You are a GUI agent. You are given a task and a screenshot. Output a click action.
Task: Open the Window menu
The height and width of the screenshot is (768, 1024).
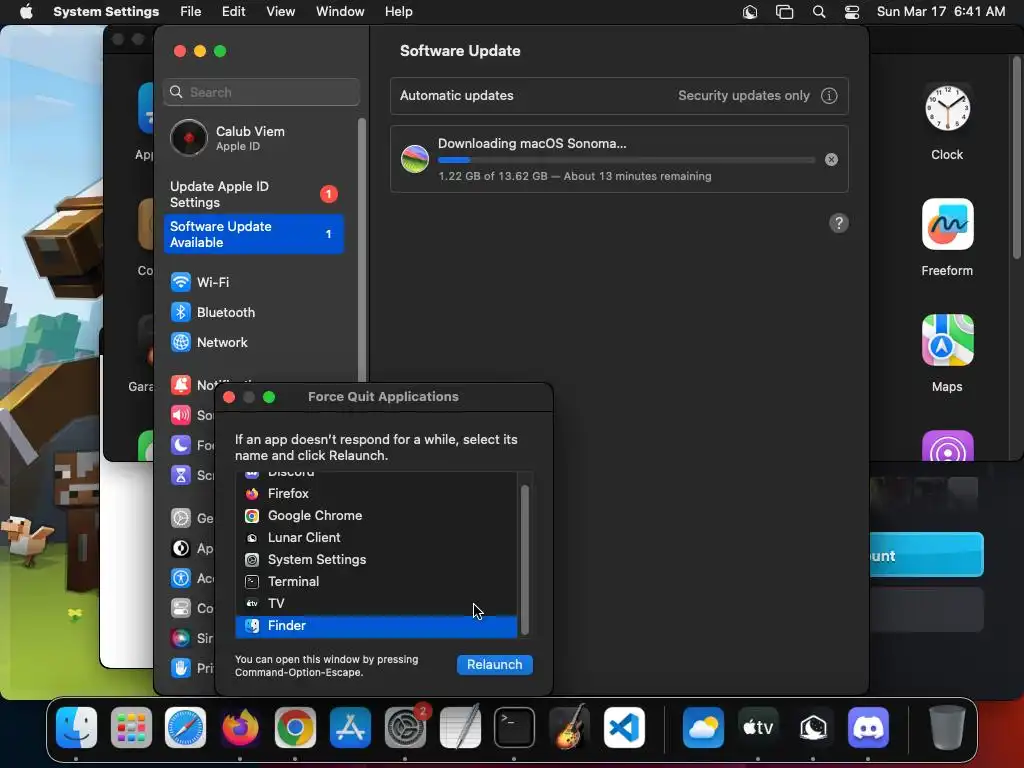point(340,12)
